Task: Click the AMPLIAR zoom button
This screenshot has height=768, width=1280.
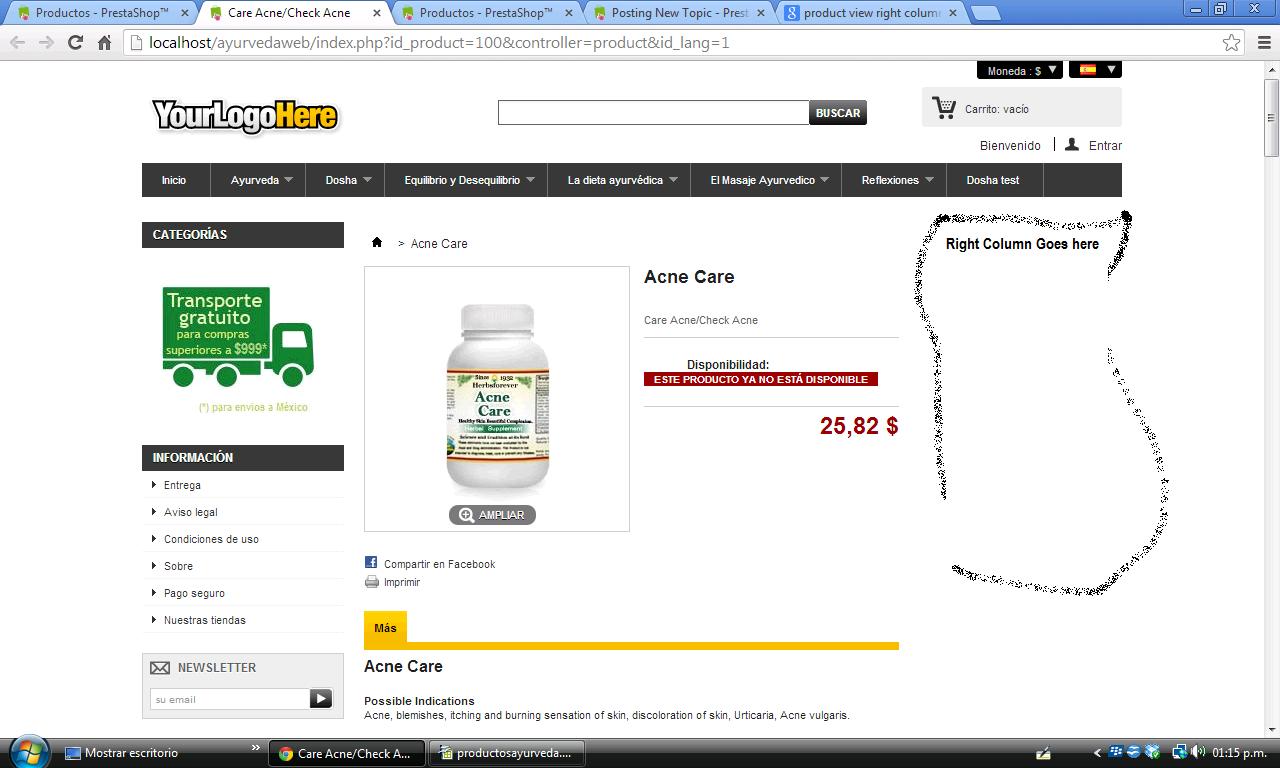Action: [x=492, y=515]
